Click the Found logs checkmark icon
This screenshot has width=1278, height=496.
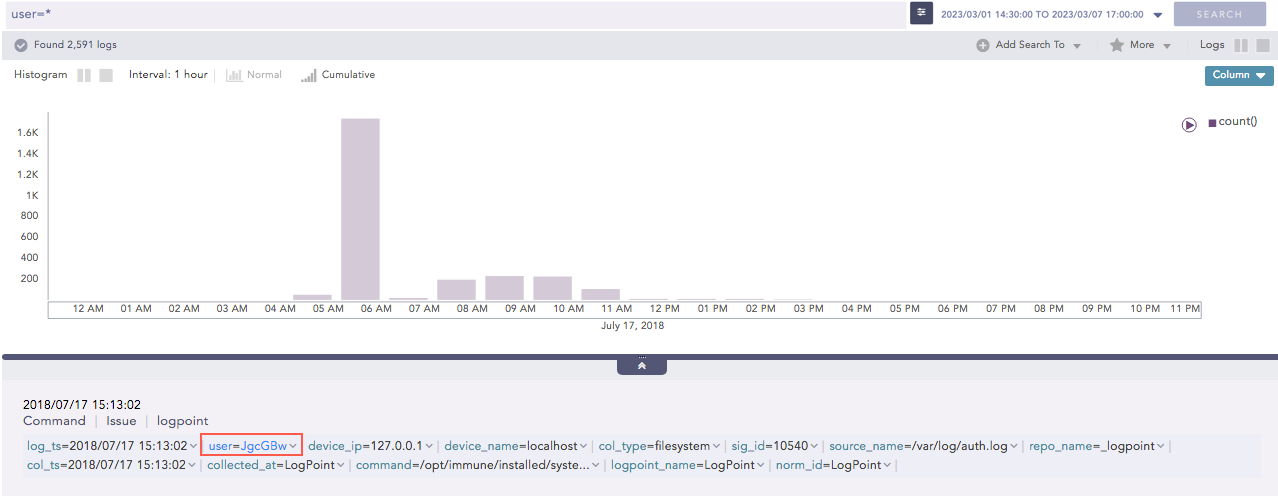(x=20, y=45)
